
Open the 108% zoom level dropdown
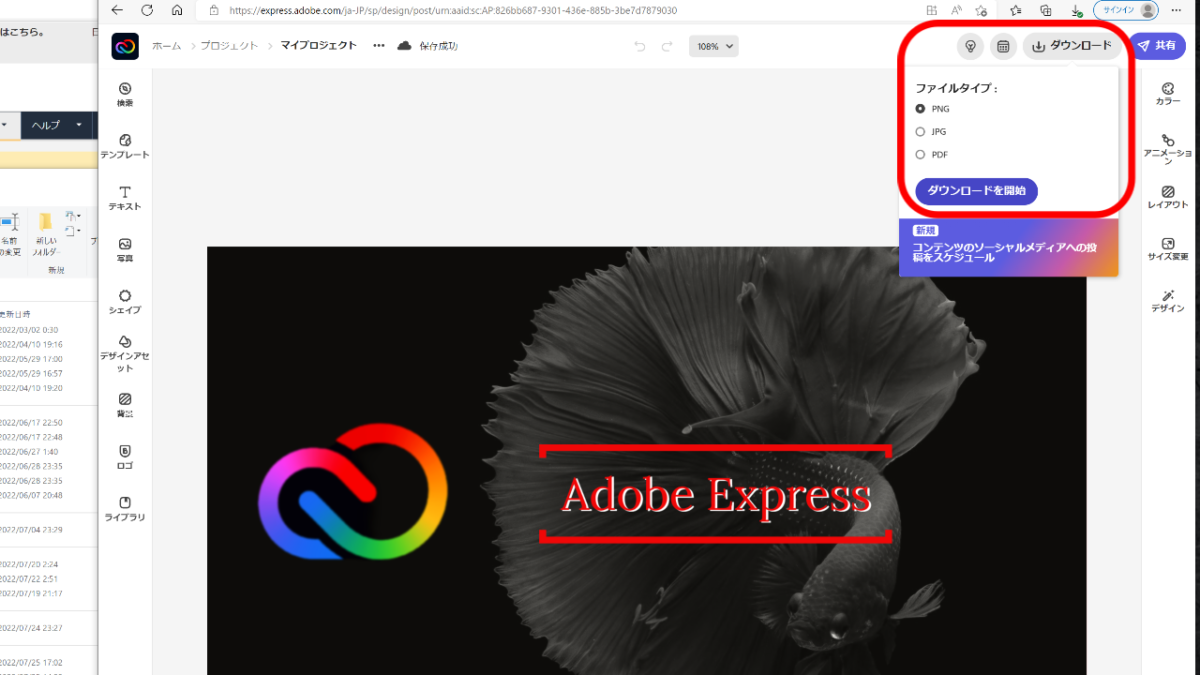pyautogui.click(x=714, y=46)
